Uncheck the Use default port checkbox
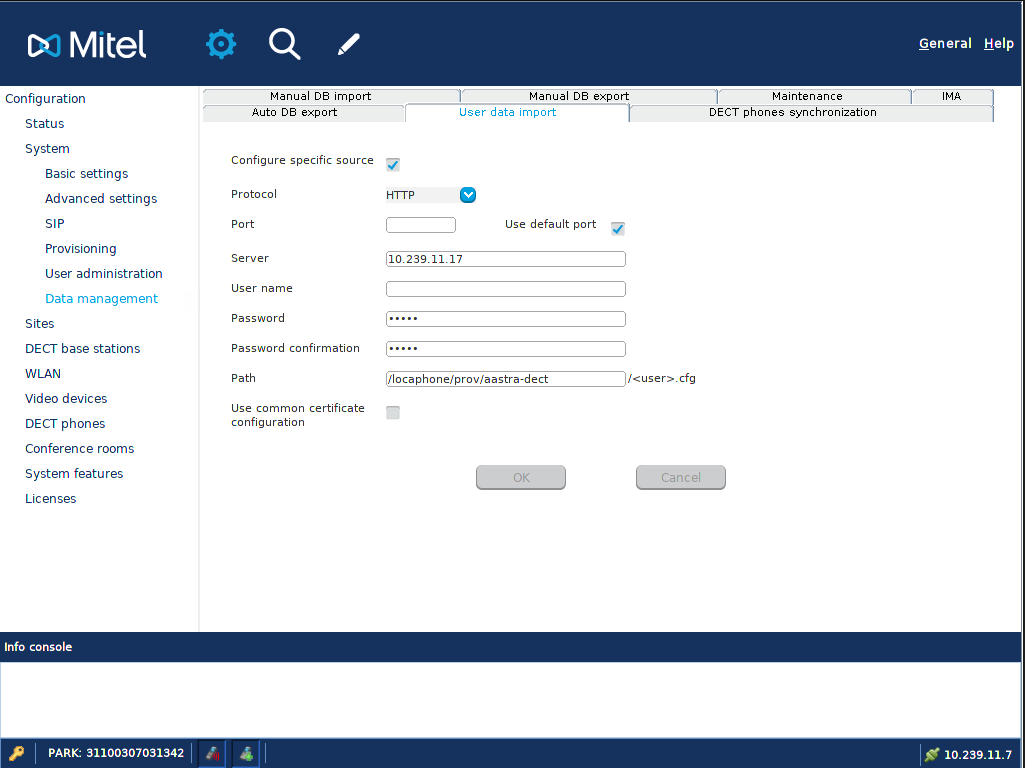Viewport: 1025px width, 768px height. (618, 228)
